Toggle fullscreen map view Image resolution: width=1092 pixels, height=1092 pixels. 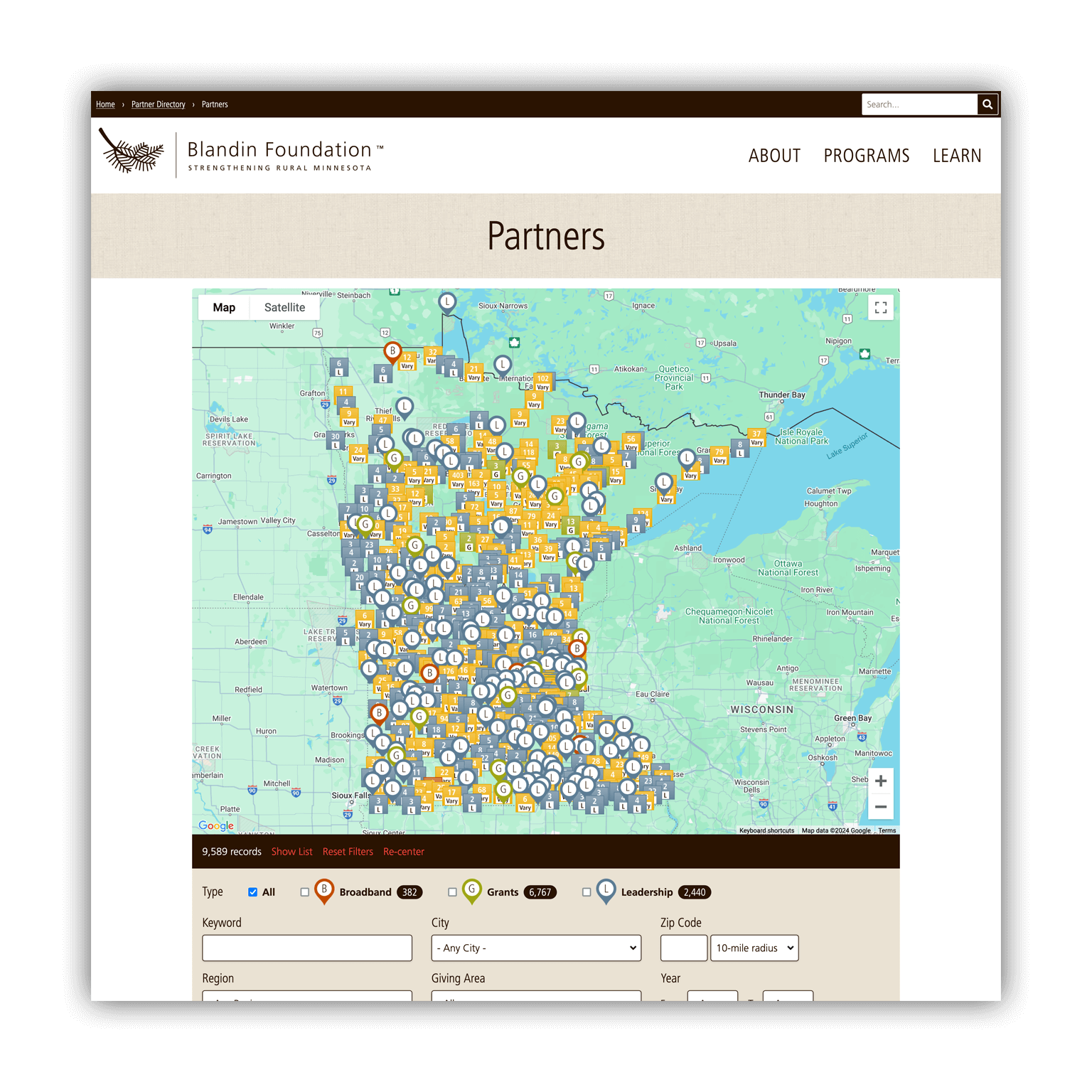point(881,308)
